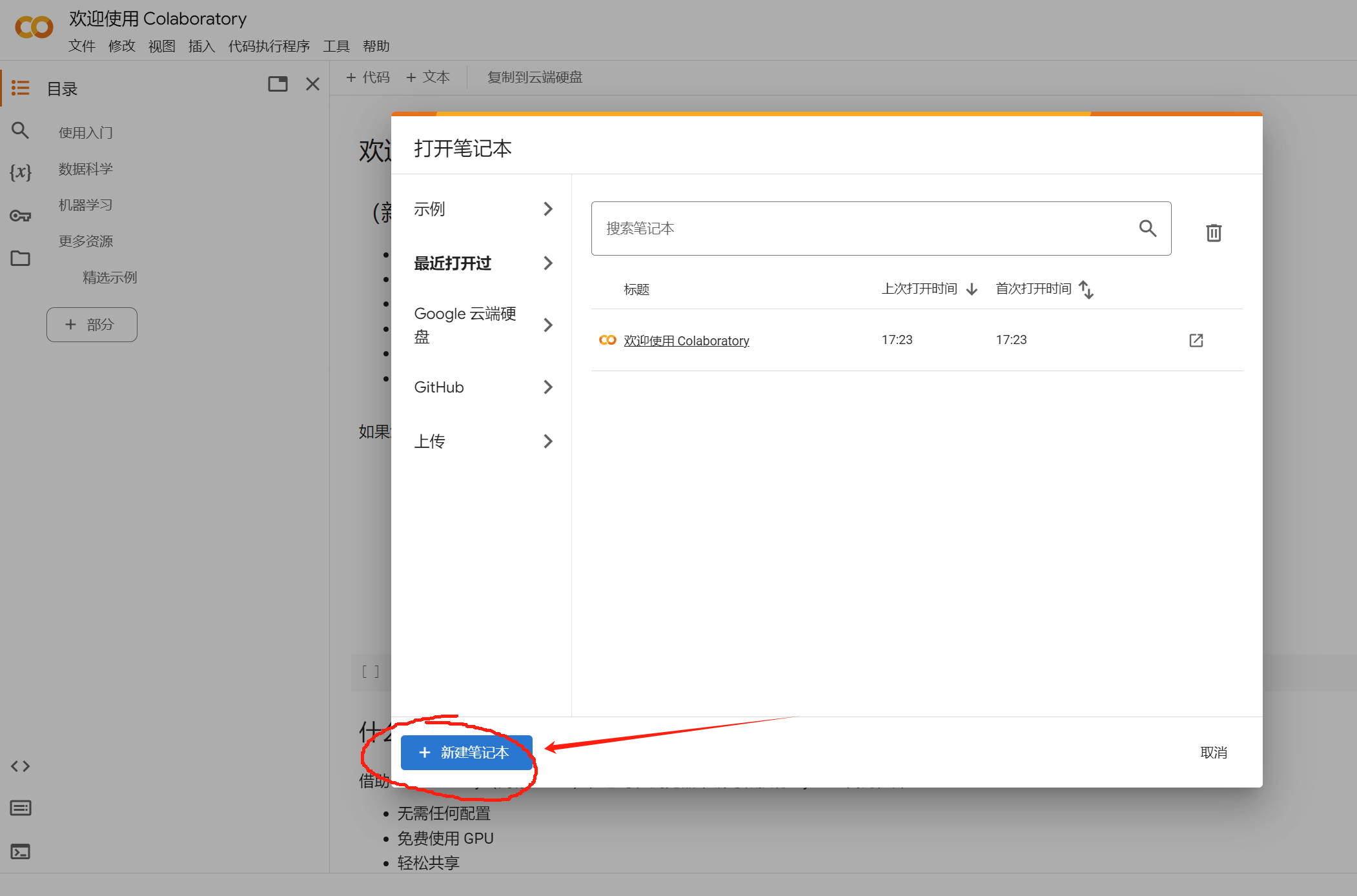This screenshot has width=1357, height=896.
Task: Open the search panel in the sidebar
Action: point(20,130)
